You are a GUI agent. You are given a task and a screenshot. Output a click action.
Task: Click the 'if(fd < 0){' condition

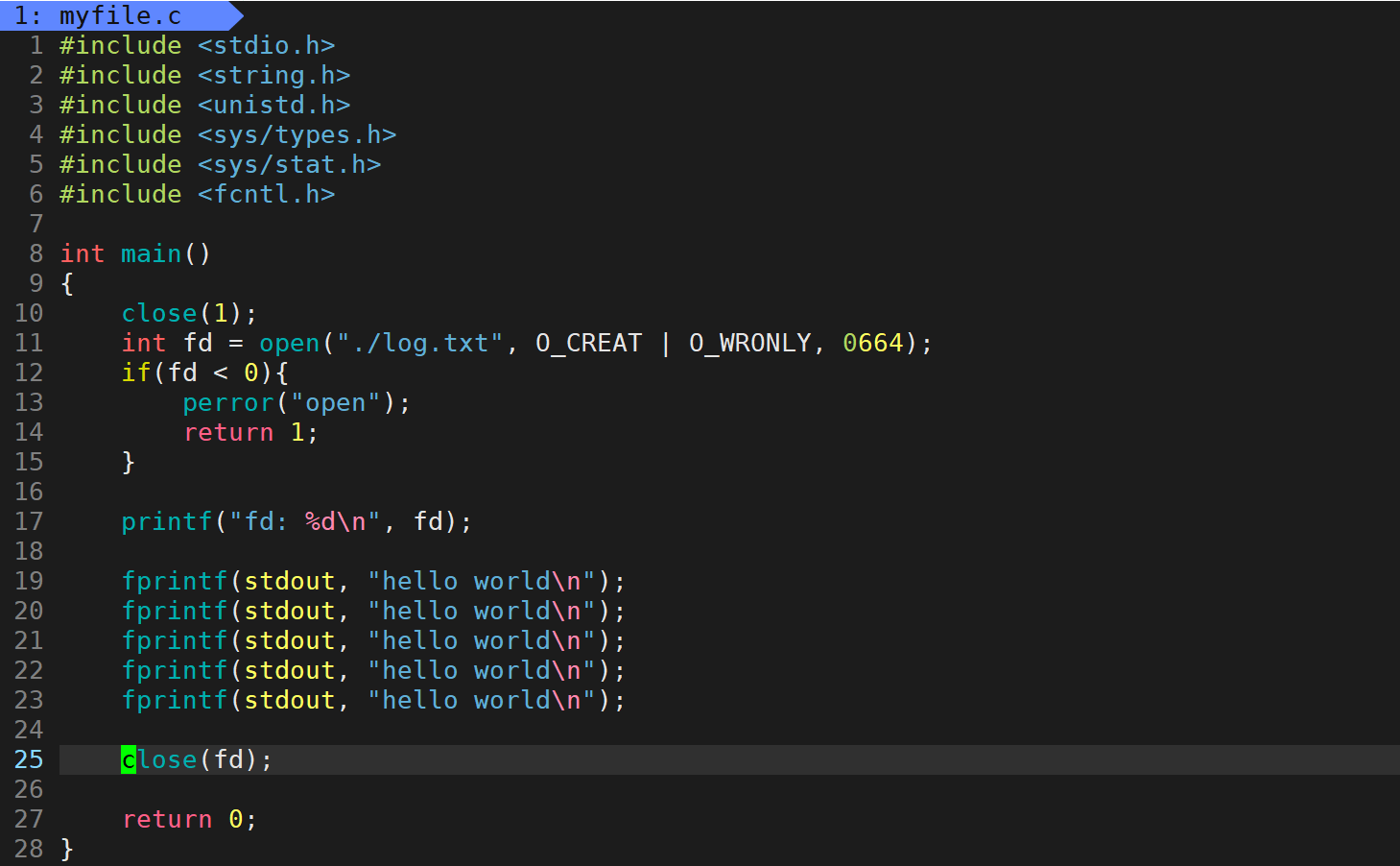205,373
